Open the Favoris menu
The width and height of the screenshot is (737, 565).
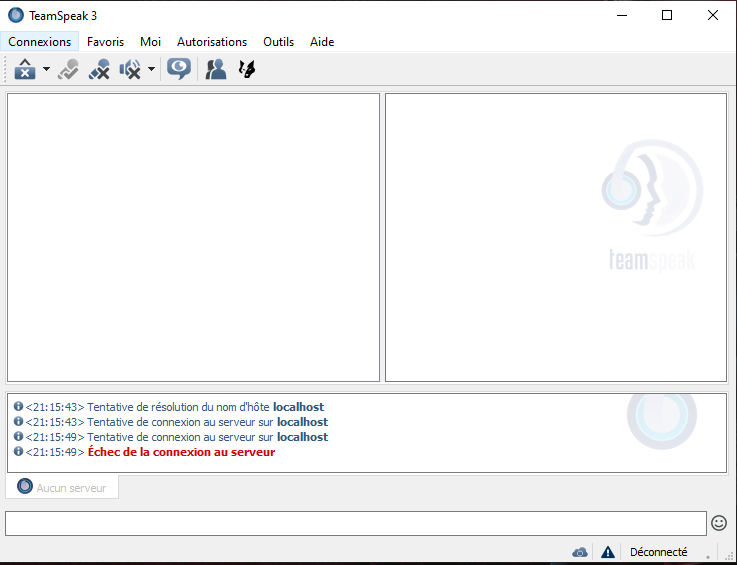[105, 42]
